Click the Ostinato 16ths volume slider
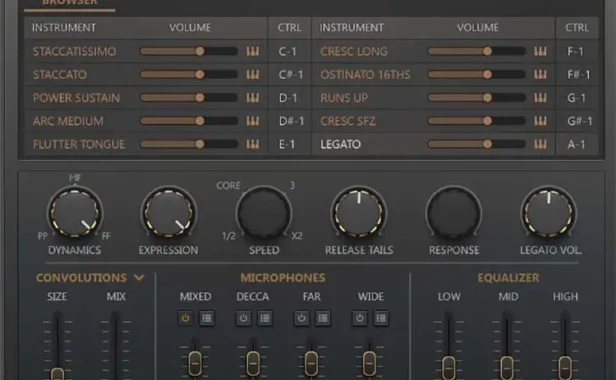This screenshot has height=380, width=616. (x=476, y=74)
